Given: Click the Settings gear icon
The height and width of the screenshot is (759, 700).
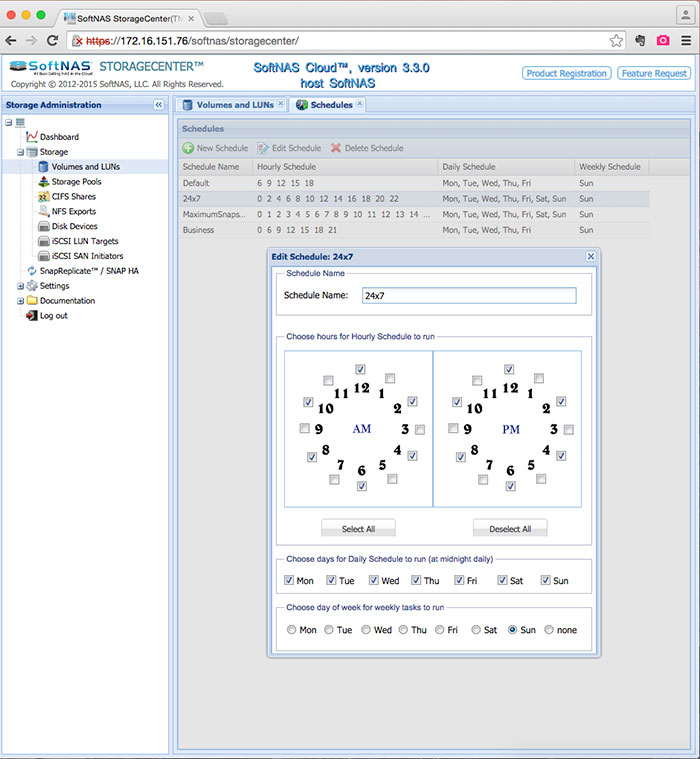Looking at the screenshot, I should (32, 286).
